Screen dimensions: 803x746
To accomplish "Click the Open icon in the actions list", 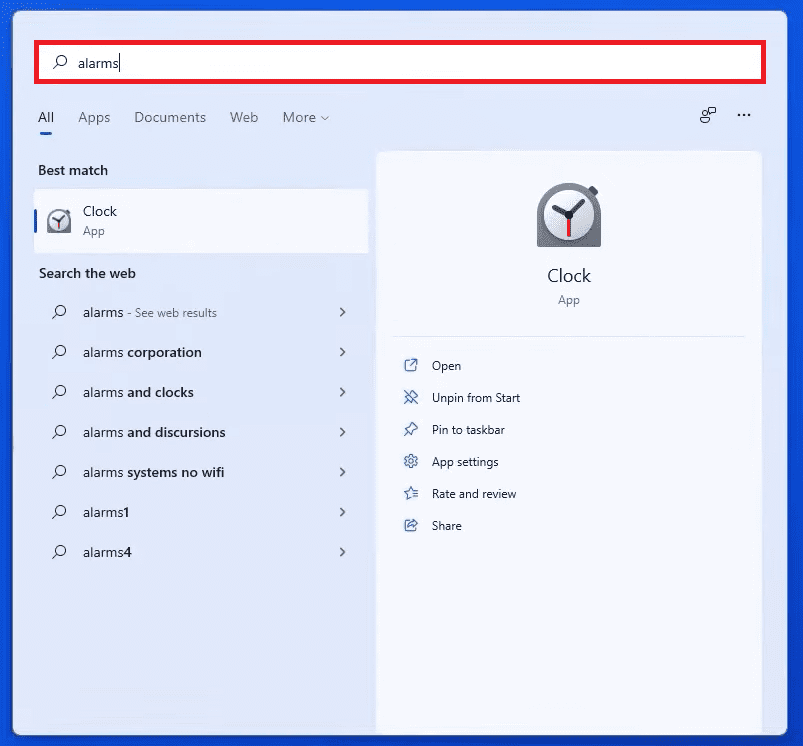I will [410, 366].
